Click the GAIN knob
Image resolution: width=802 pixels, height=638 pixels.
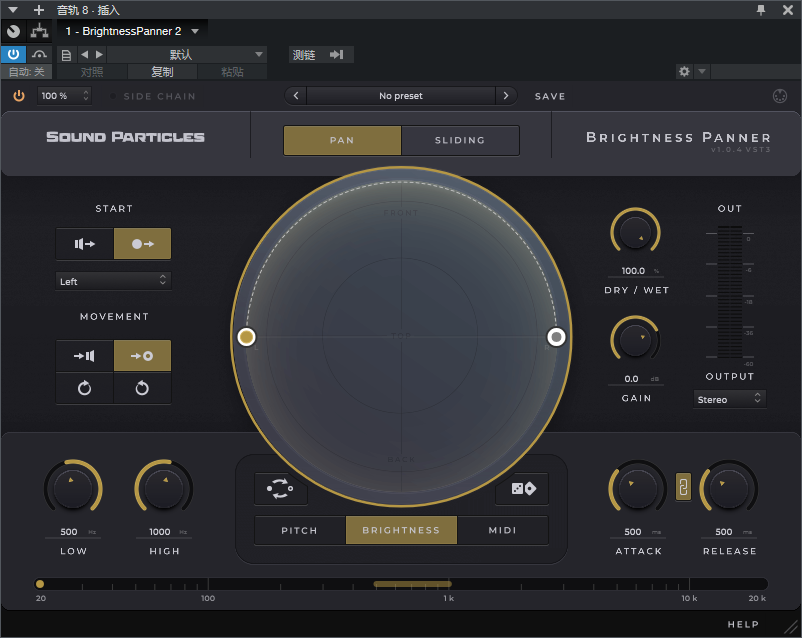(x=635, y=341)
